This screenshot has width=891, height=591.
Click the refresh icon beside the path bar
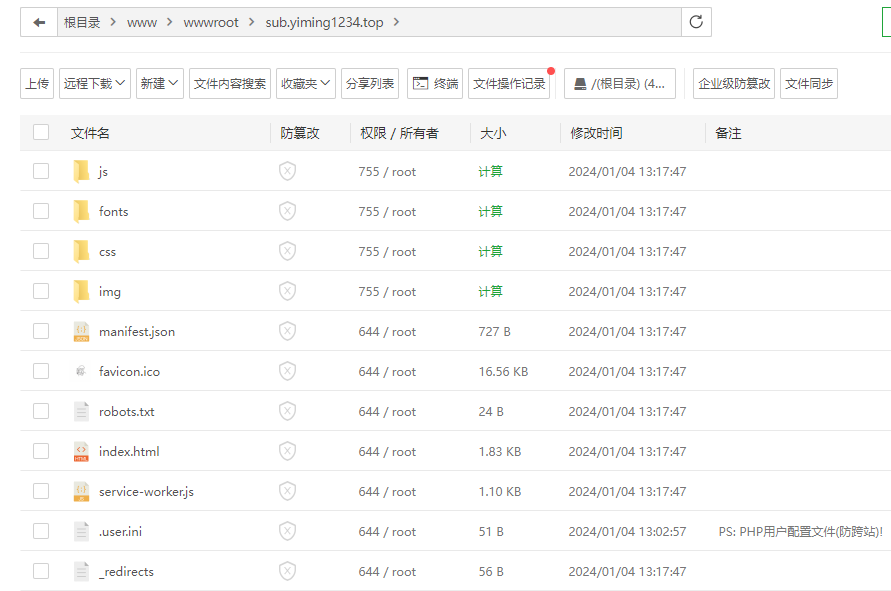click(696, 22)
